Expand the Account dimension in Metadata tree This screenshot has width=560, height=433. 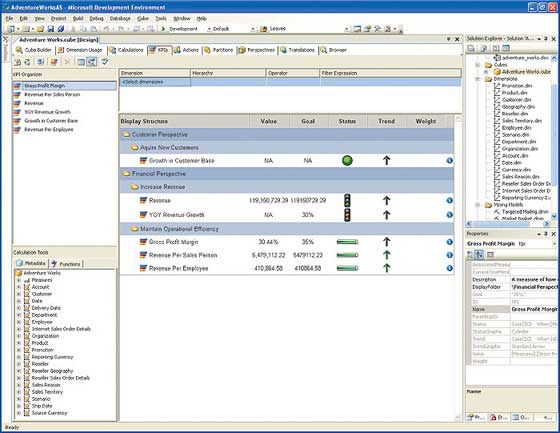[x=19, y=287]
